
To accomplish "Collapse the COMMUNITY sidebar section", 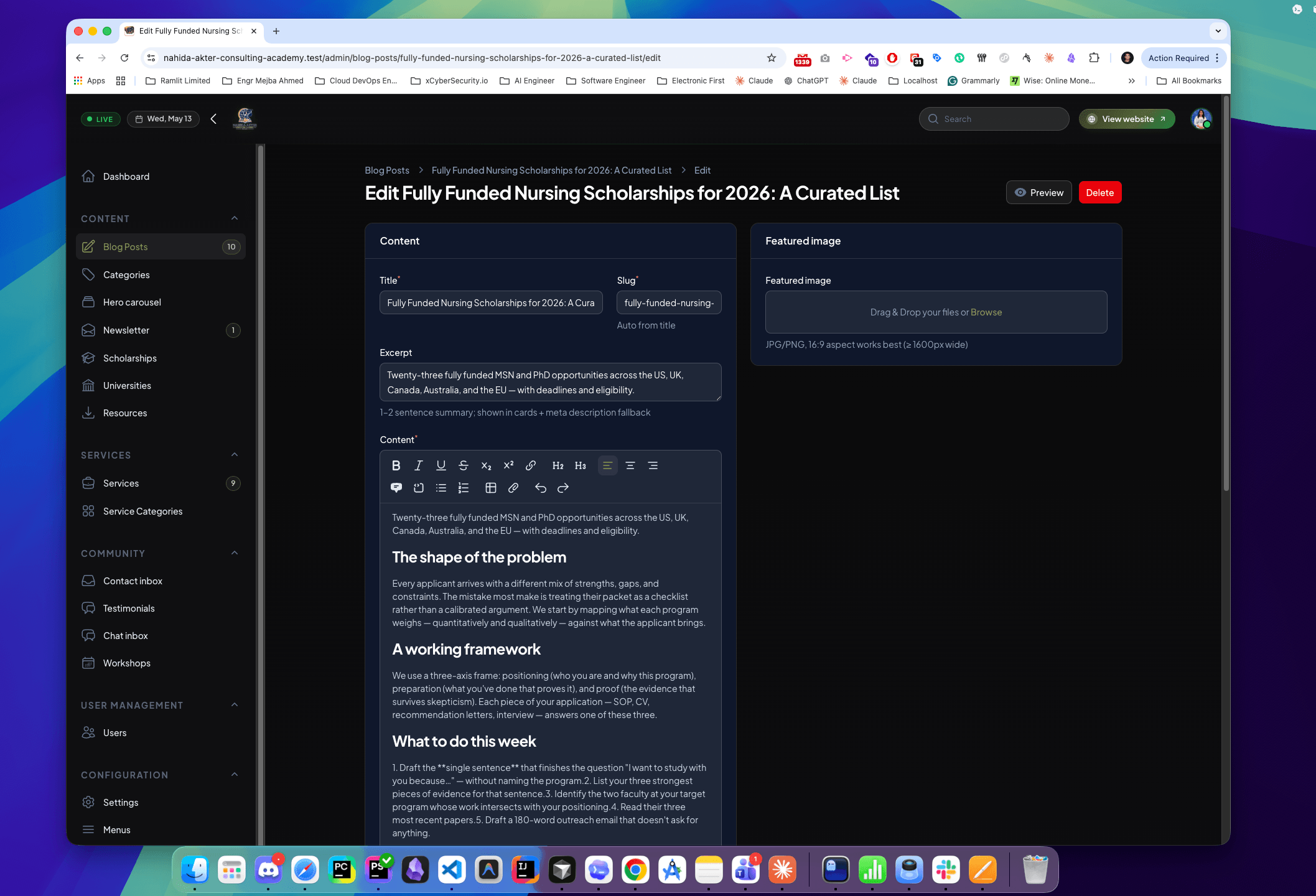I will click(235, 553).
